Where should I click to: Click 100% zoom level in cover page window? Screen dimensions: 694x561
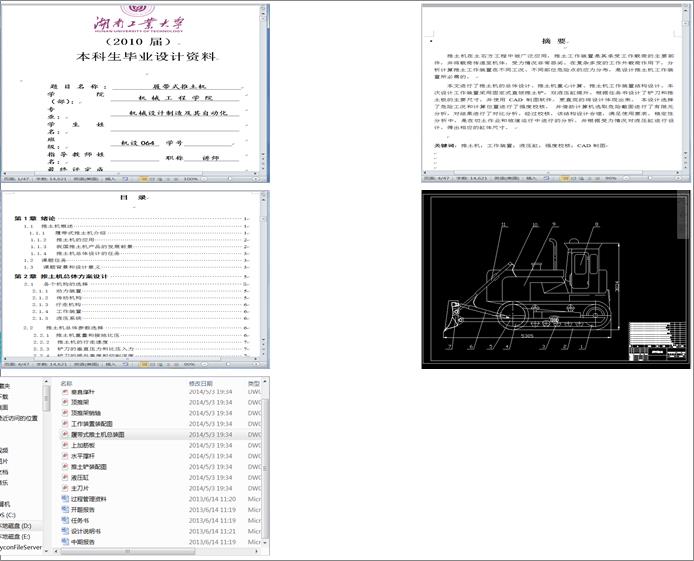(x=191, y=179)
